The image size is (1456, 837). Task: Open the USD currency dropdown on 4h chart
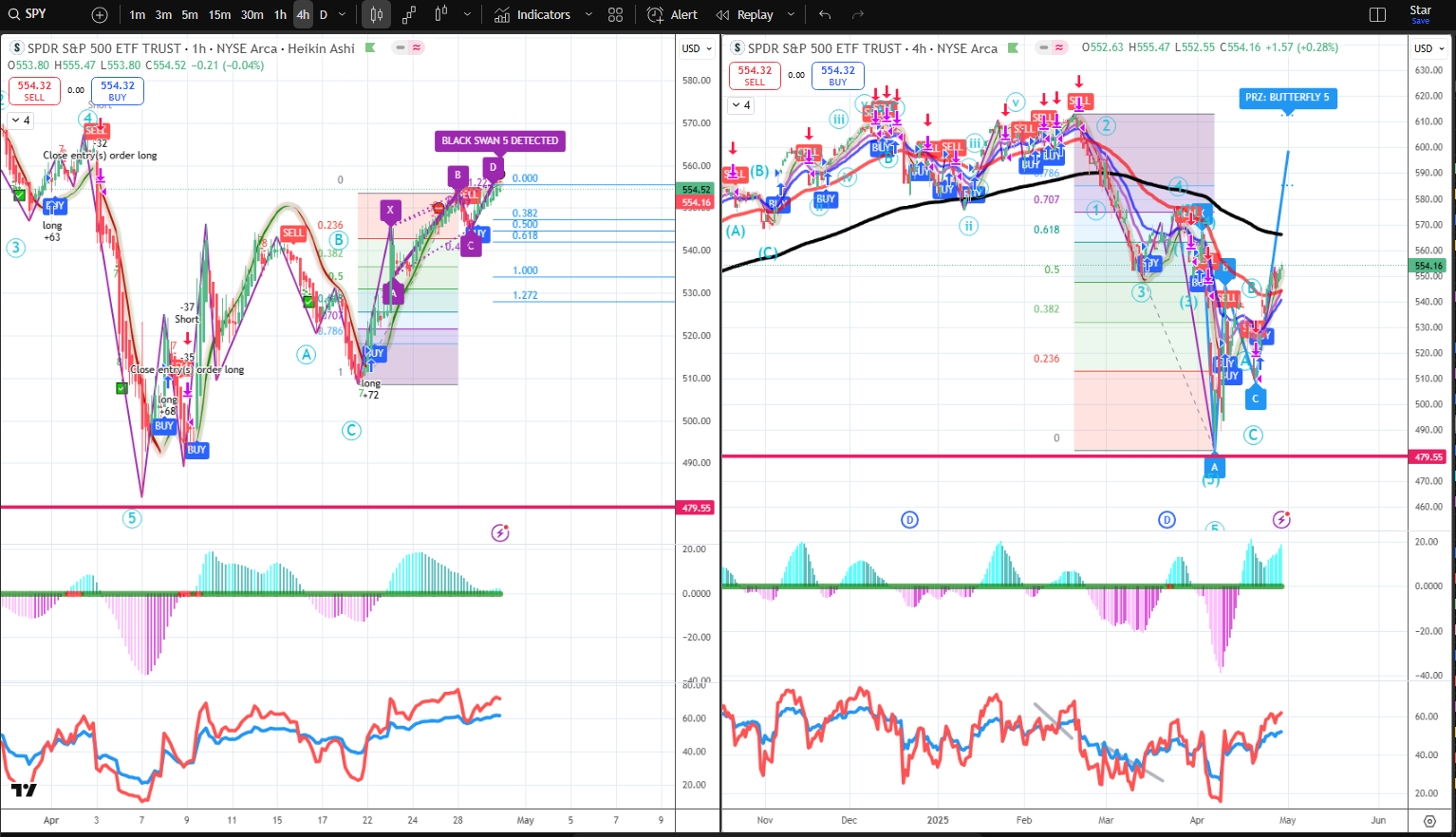pos(1429,48)
